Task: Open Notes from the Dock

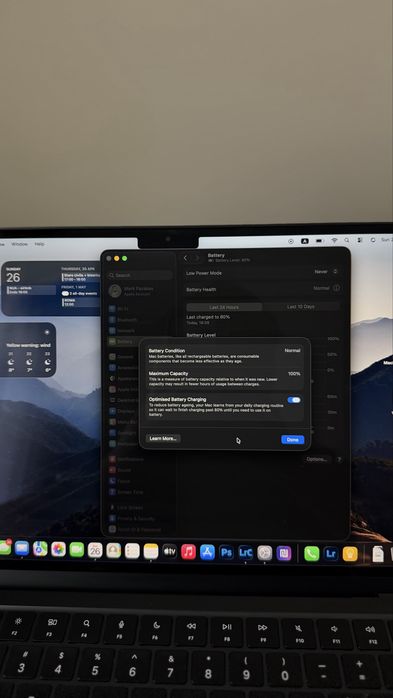Action: [151, 552]
